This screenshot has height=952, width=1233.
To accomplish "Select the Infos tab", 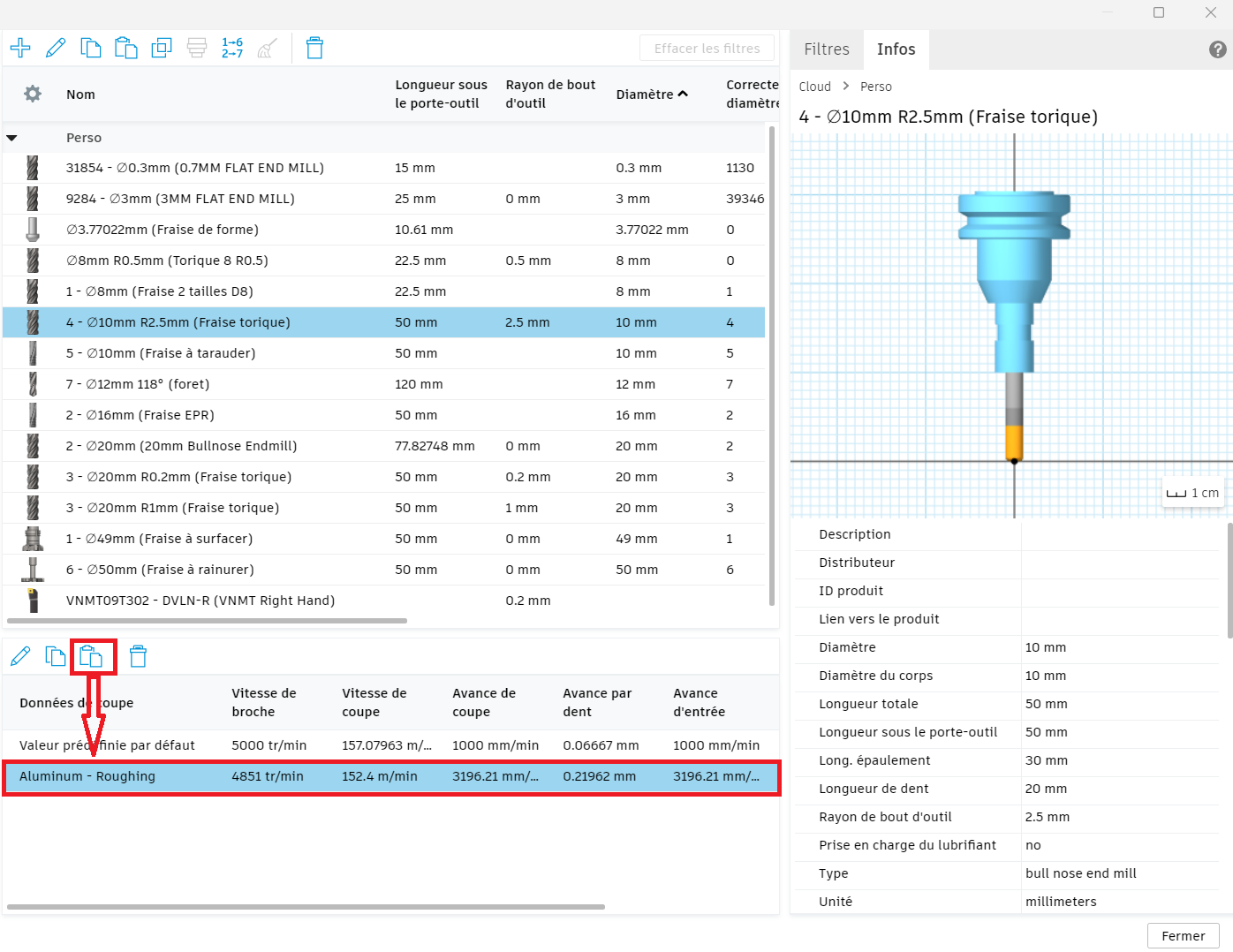I will pyautogui.click(x=896, y=49).
